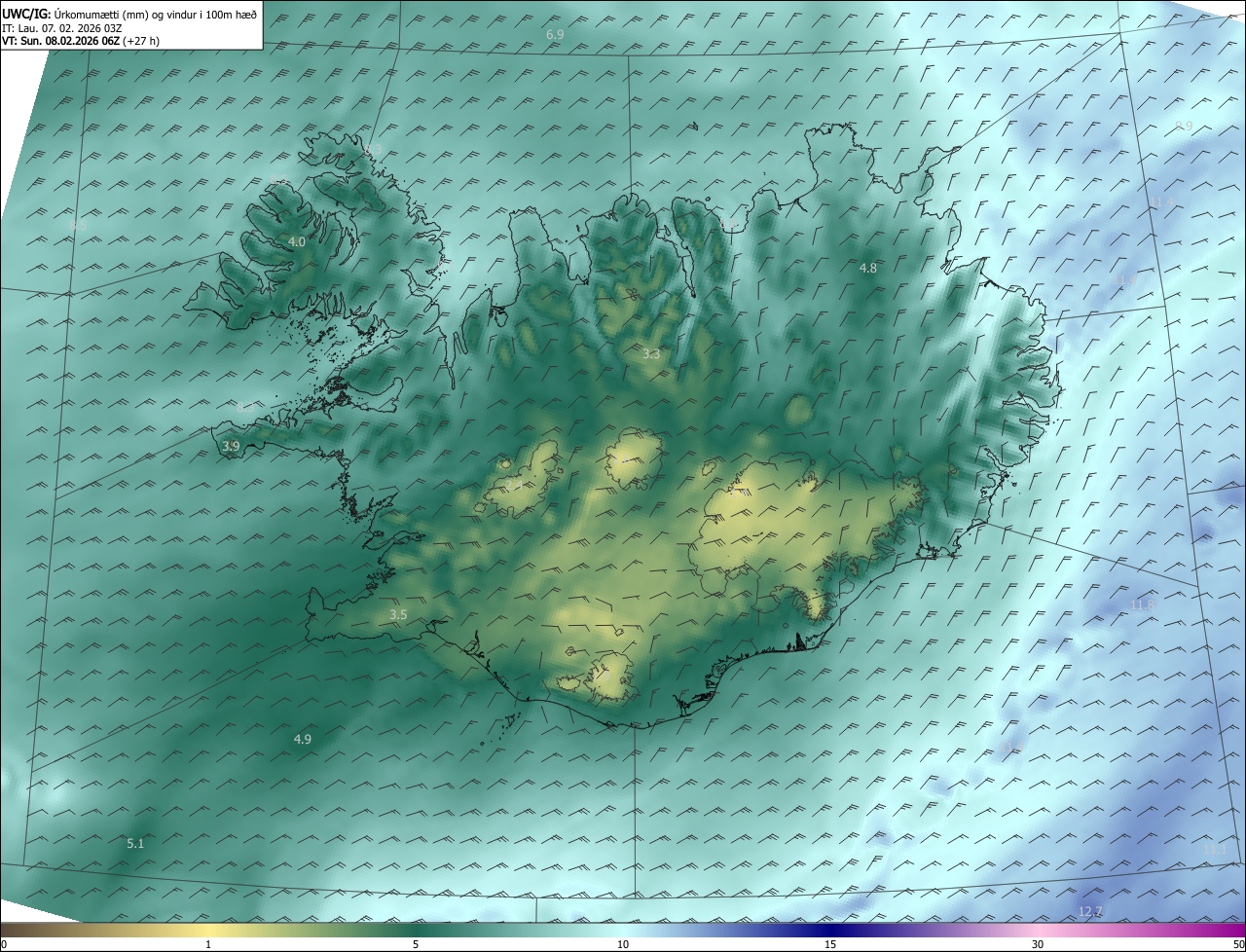Viewport: 1246px width, 952px height.
Task: Select the initial time line "IT: Lau. 07. 02. 2026 03Z"
Action: tap(64, 27)
